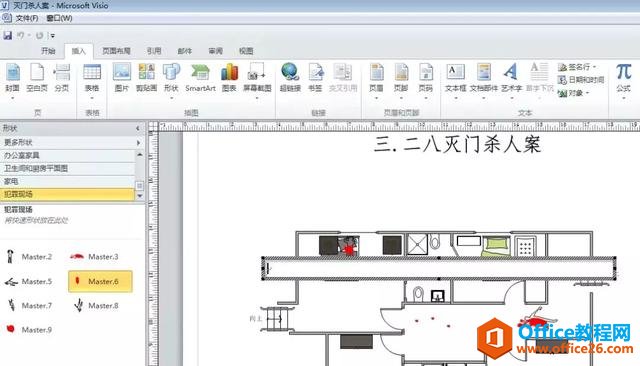Open the shapes (形状) gallery
Viewport: 640px width, 366px height.
(171, 80)
